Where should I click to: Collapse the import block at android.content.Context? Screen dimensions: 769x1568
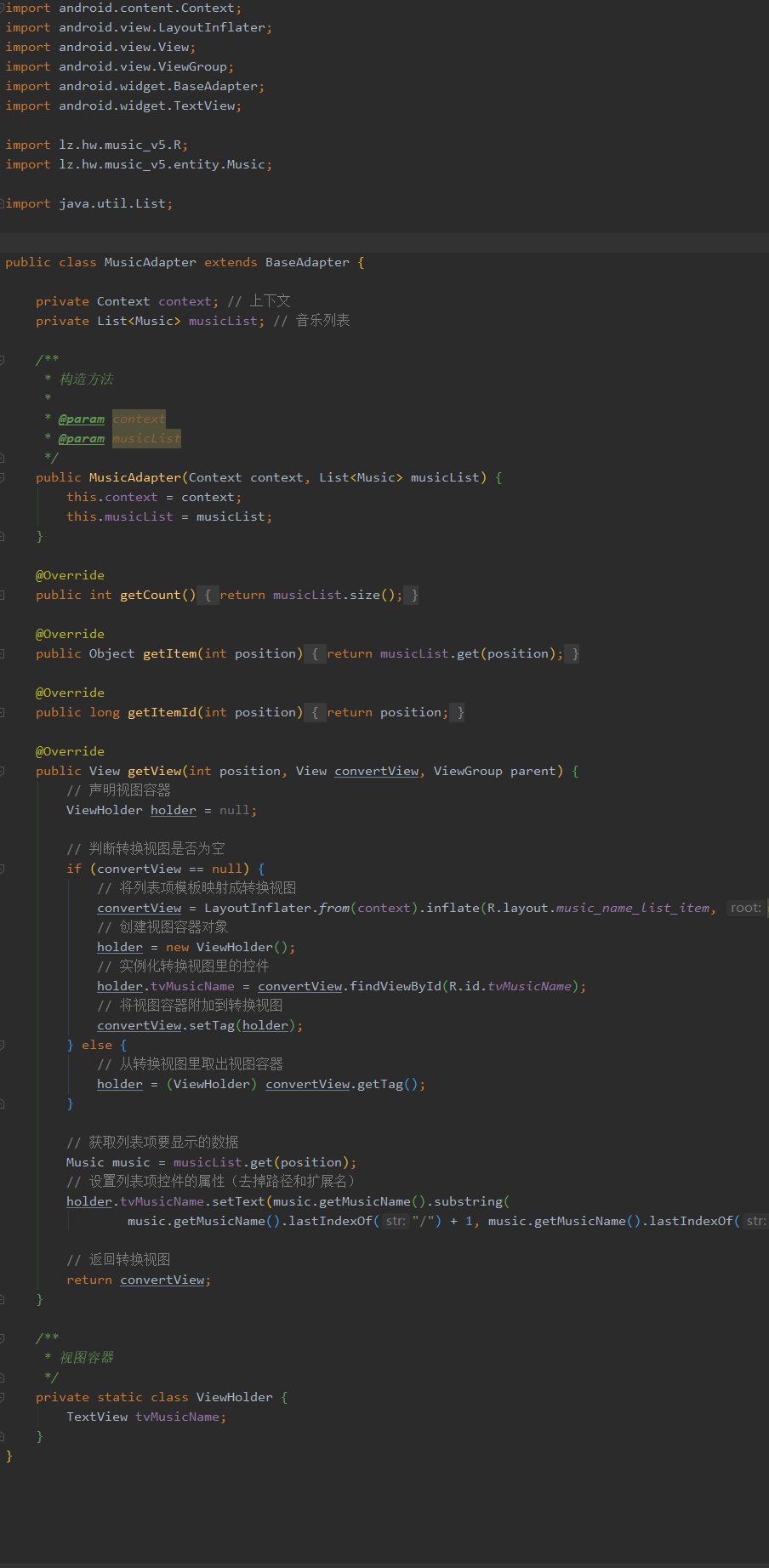tap(3, 8)
